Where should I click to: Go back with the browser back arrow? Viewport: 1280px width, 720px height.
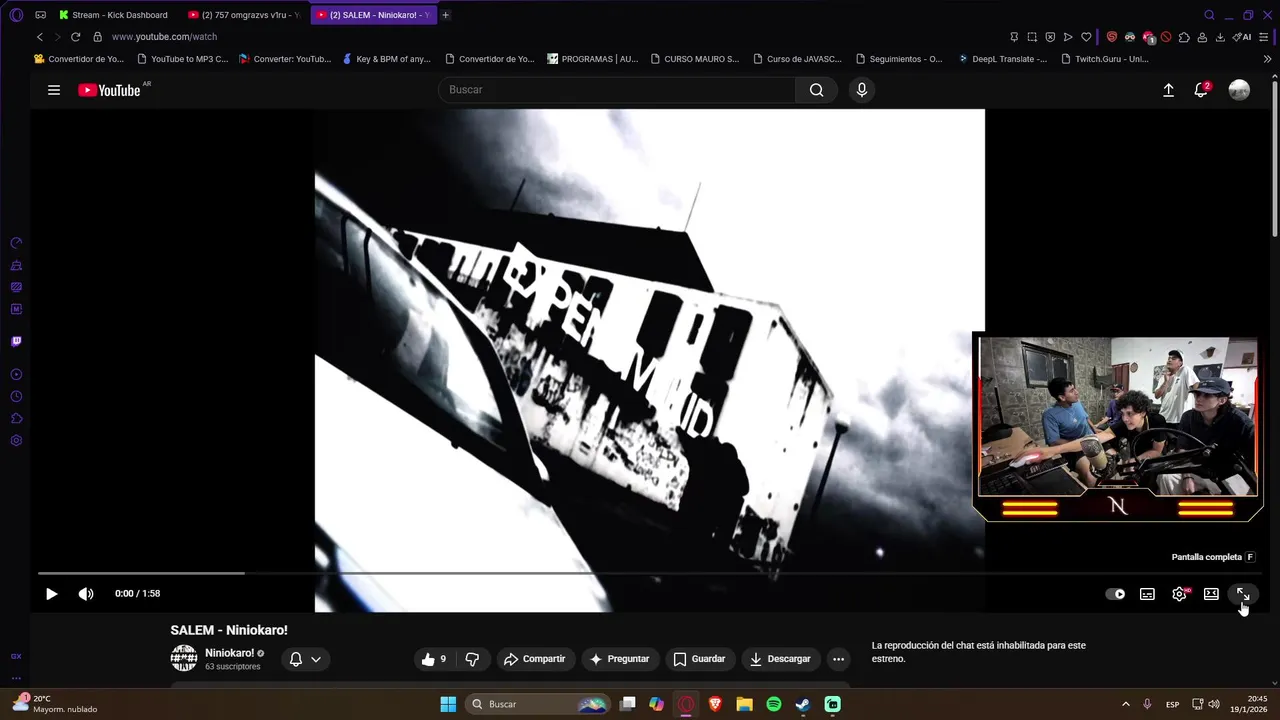tap(40, 37)
